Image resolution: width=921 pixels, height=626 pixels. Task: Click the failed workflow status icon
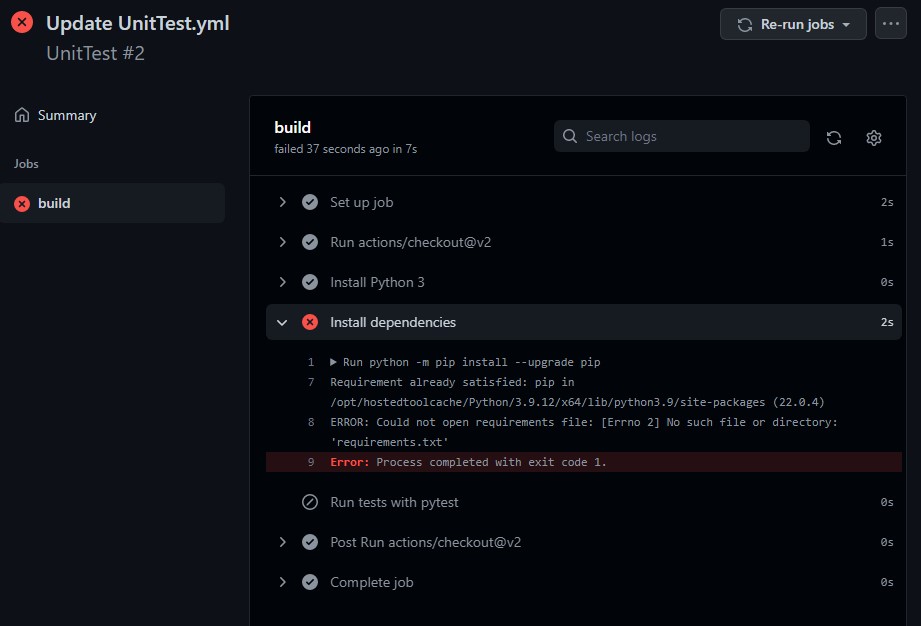click(x=21, y=21)
